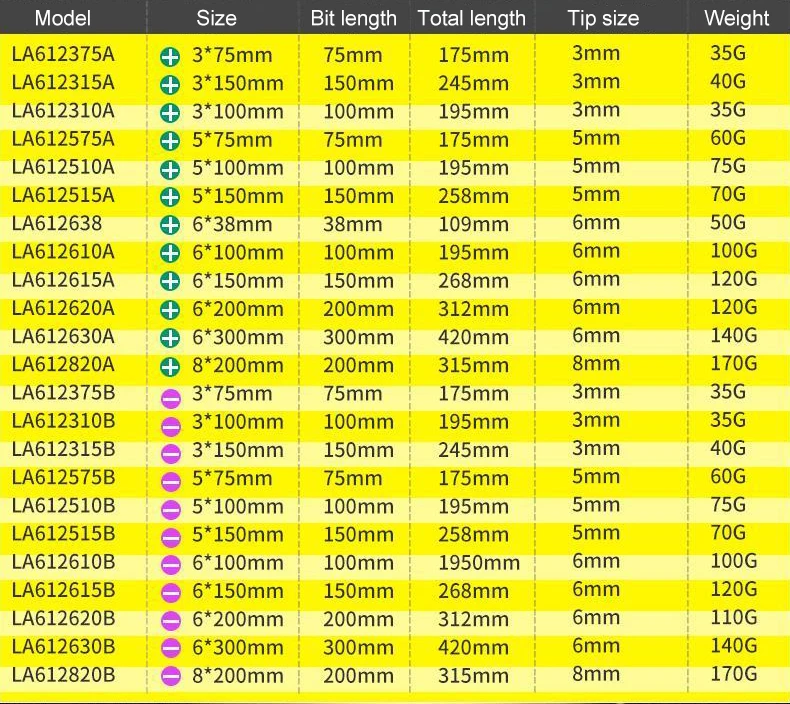The image size is (790, 704).
Task: Click the 38mm bit length value
Action: pos(353,224)
